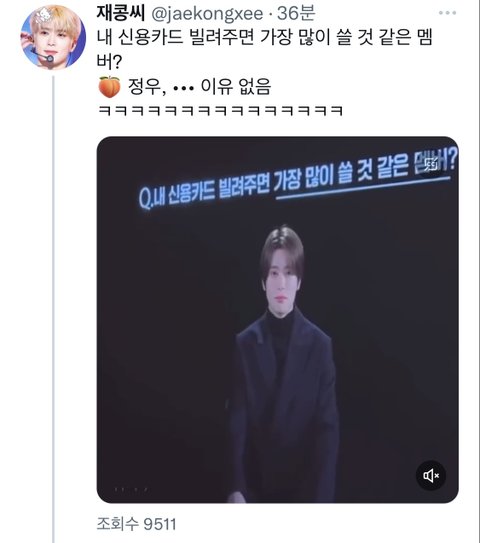This screenshot has width=480, height=543.
Task: Click the 멤버? ending of the tweet
Action: tap(109, 62)
